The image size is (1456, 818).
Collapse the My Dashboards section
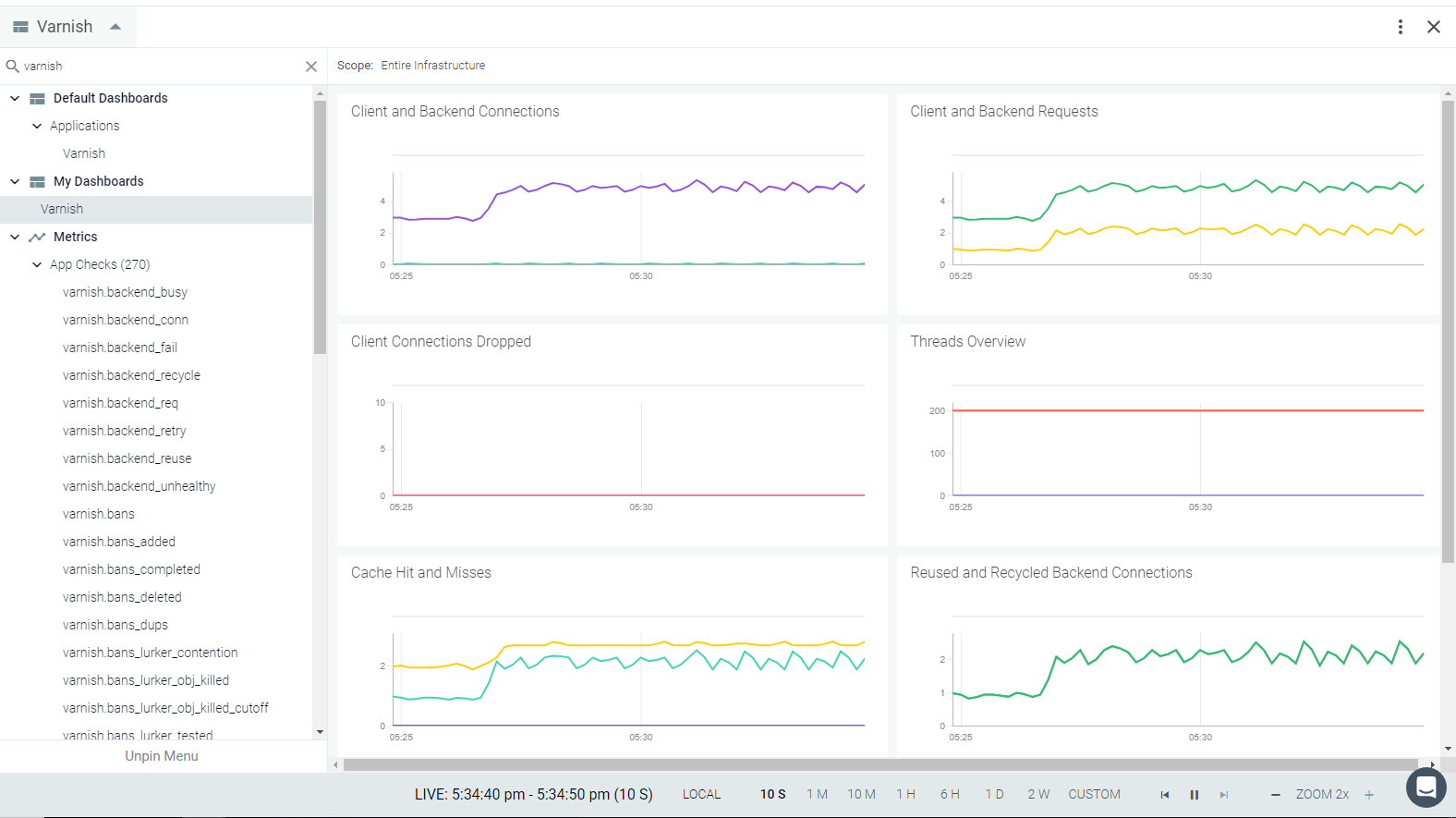click(15, 181)
